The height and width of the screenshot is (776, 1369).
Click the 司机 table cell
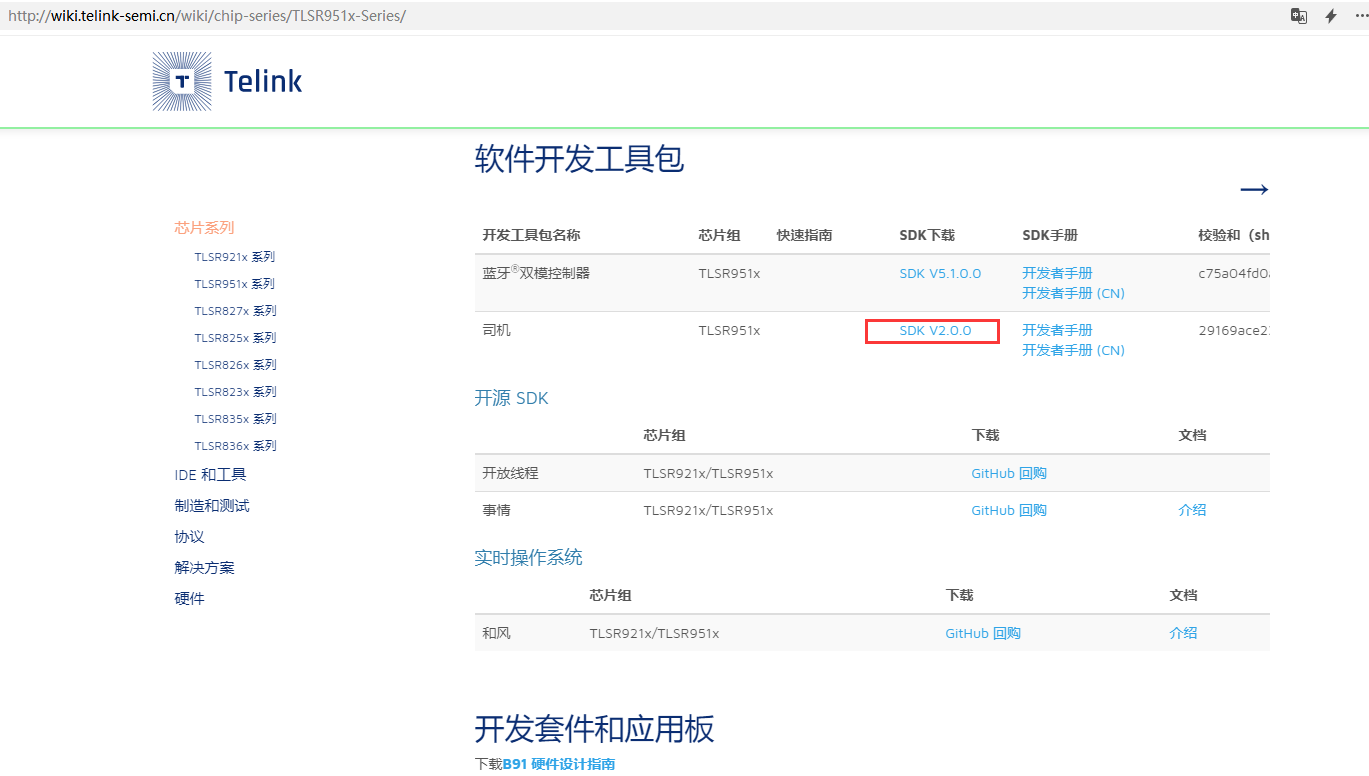(496, 330)
